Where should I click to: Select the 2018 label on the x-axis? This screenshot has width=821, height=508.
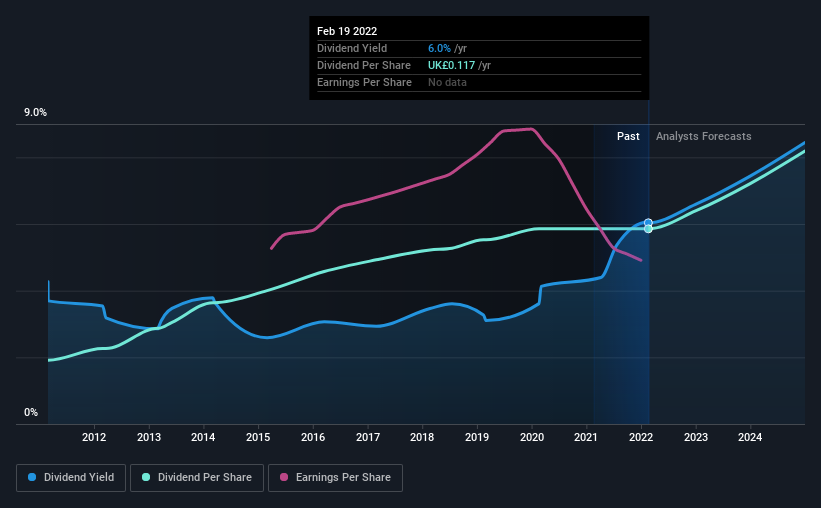point(422,437)
